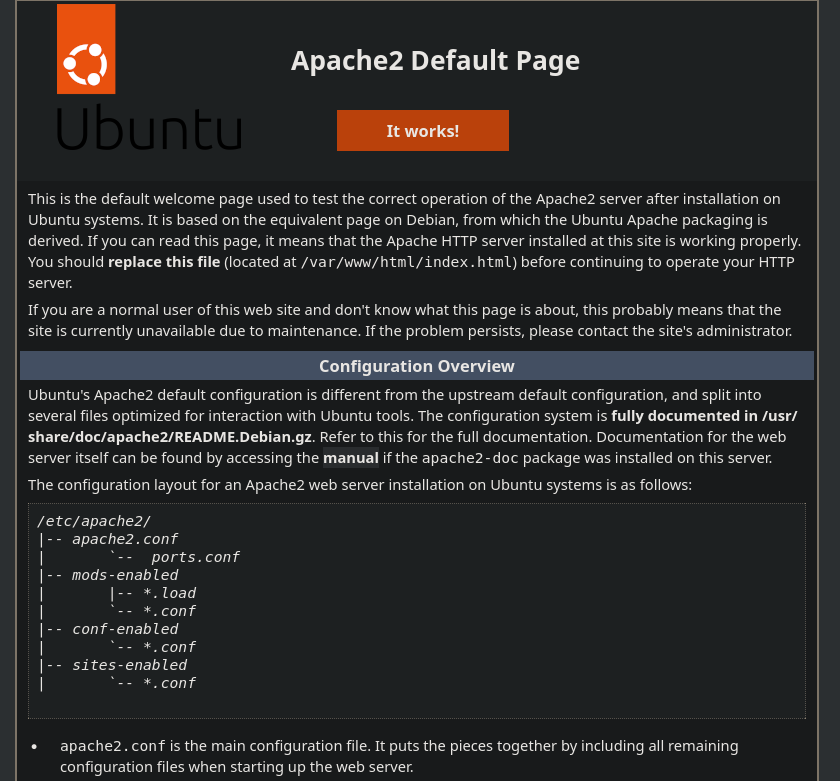Click the /var/www/html/index.html file path
Image resolution: width=840 pixels, height=781 pixels.
point(407,262)
